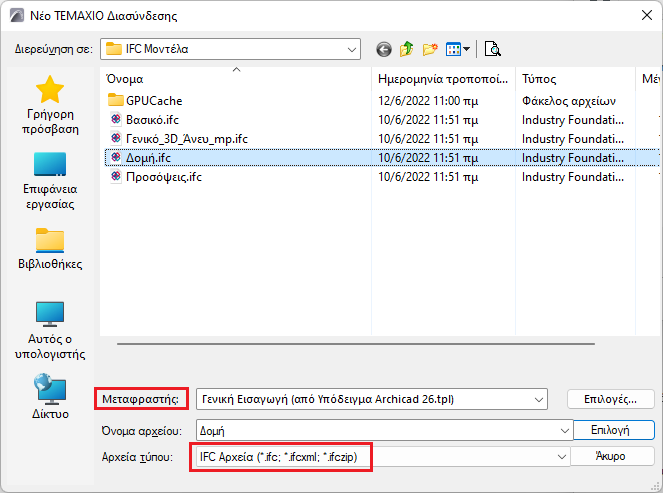
Task: Select folder name GPUCache
Action: point(154,101)
